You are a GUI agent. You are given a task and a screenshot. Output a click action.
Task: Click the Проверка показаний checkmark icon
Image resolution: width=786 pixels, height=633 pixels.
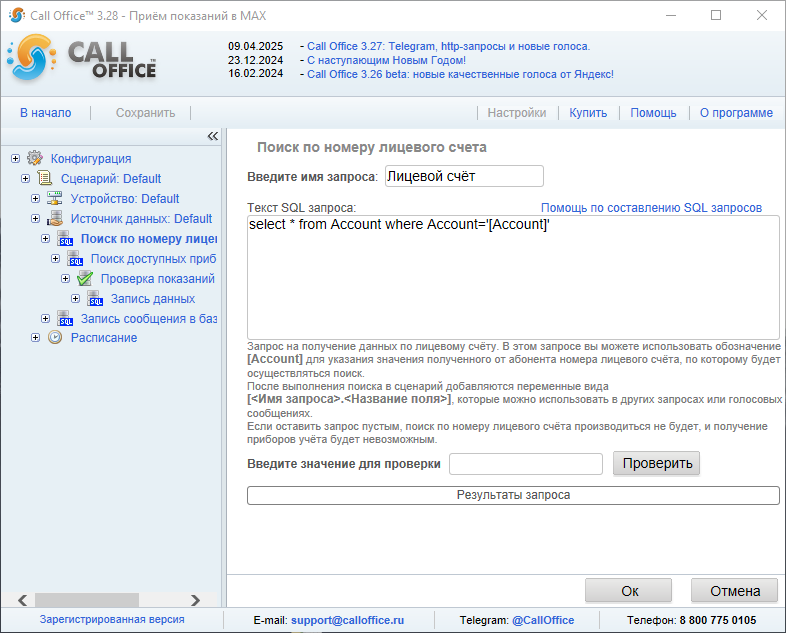tap(85, 279)
